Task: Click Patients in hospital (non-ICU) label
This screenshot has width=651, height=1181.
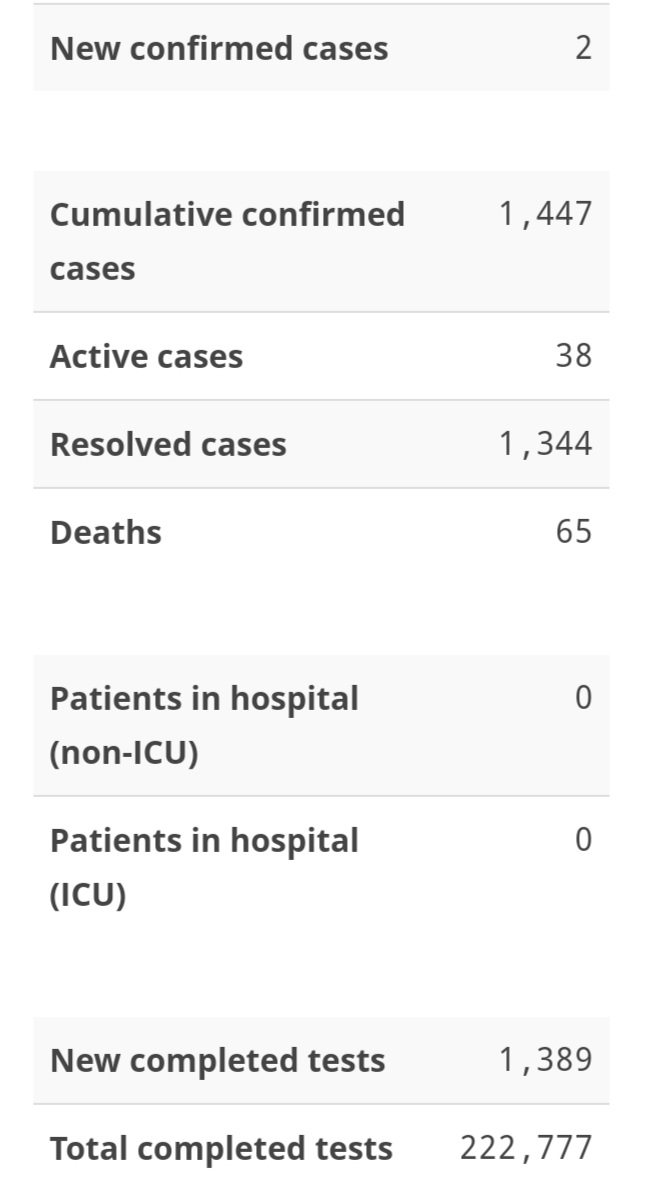Action: point(204,725)
